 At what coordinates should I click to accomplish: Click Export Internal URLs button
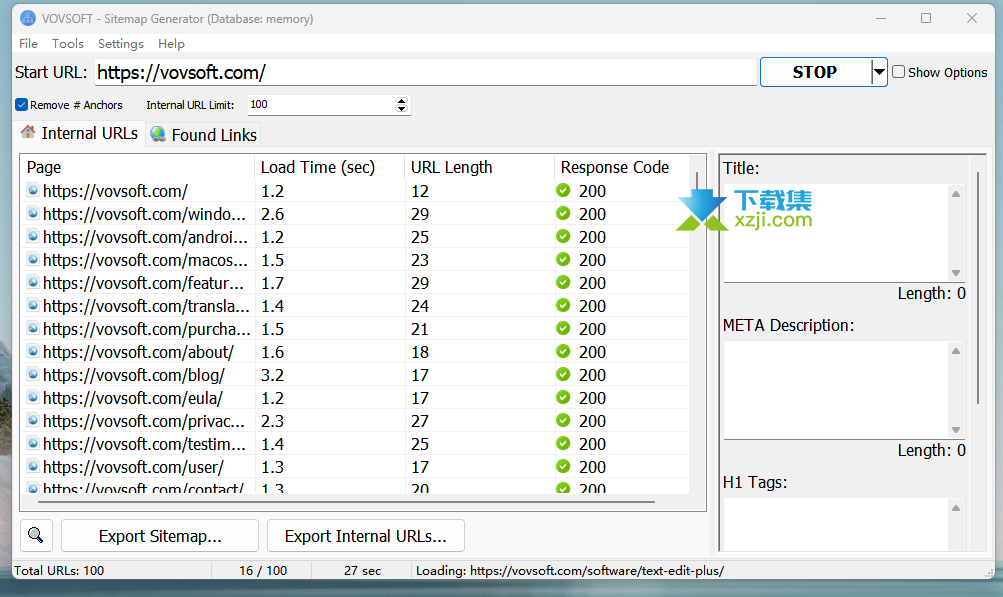tap(365, 536)
